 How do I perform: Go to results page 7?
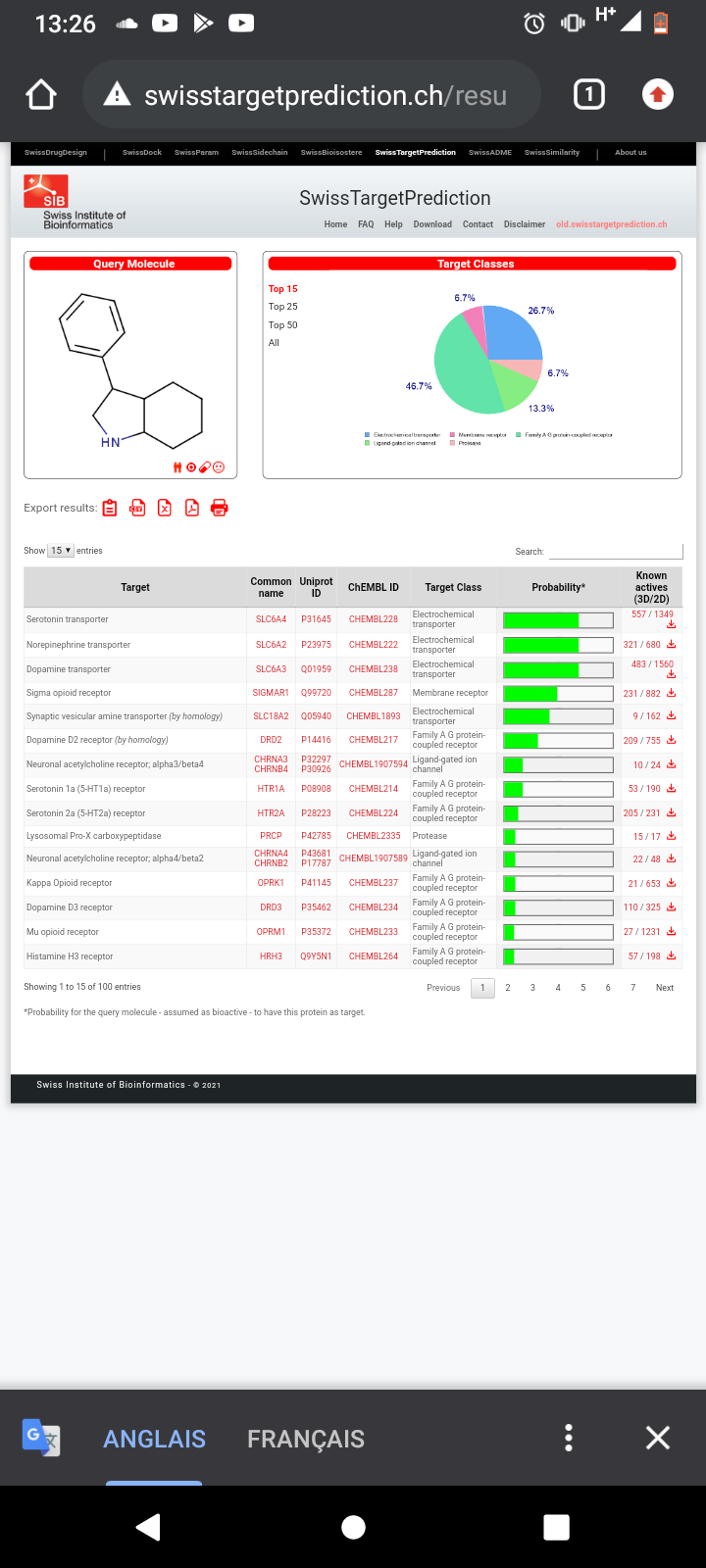pos(633,988)
